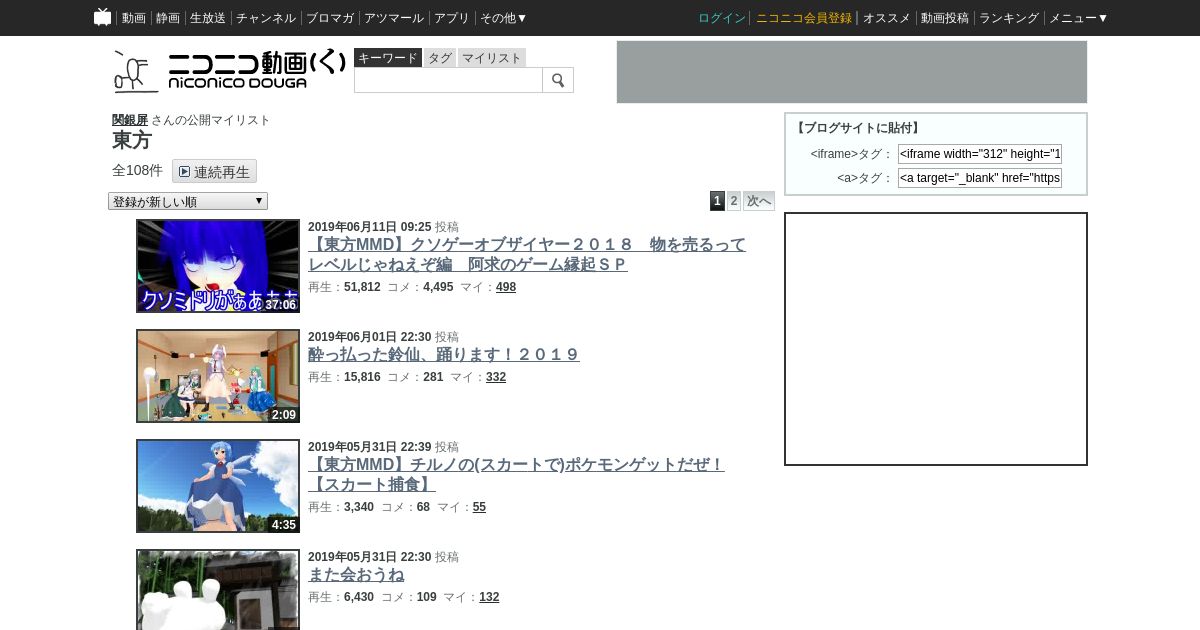The image size is (1200, 630).
Task: Click play count 15,816
Action: pyautogui.click(x=362, y=377)
